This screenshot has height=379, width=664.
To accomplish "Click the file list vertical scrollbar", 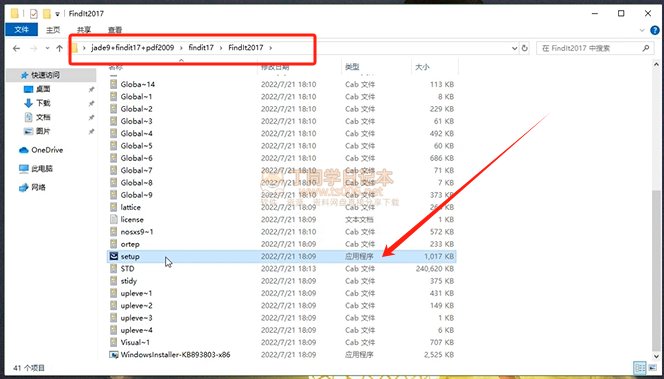I will point(656,271).
